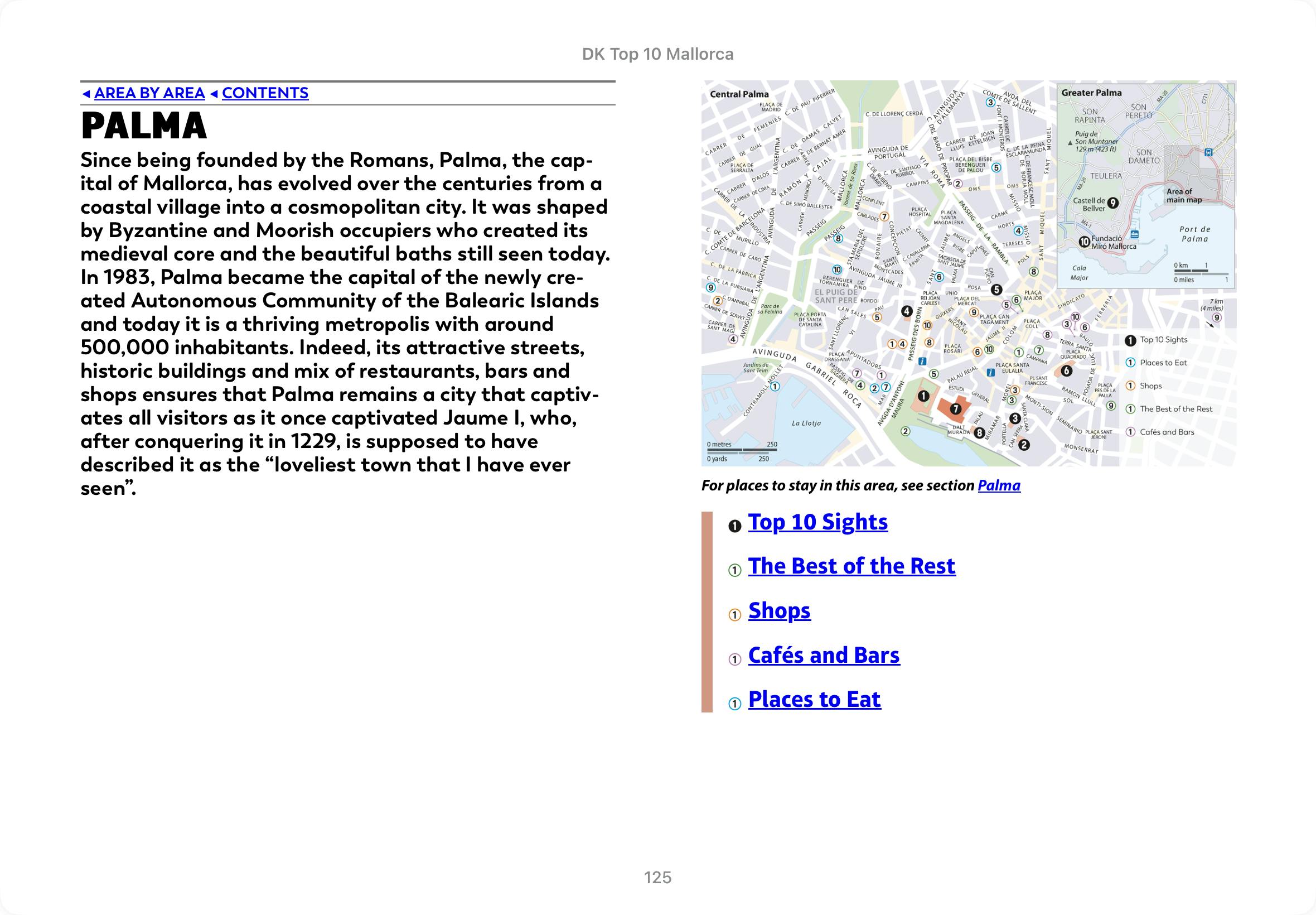
Task: Click the black sight marker 7 on the map
Action: (956, 409)
